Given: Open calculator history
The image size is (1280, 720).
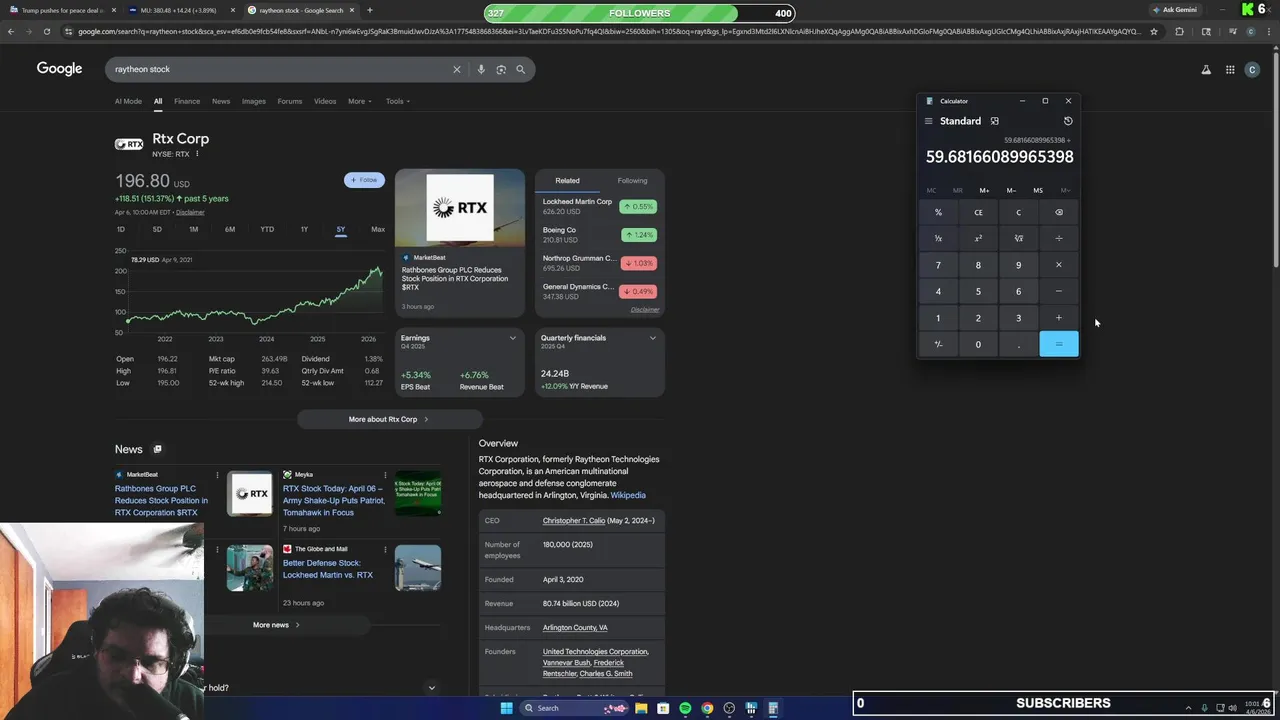Looking at the screenshot, I should pyautogui.click(x=1068, y=121).
